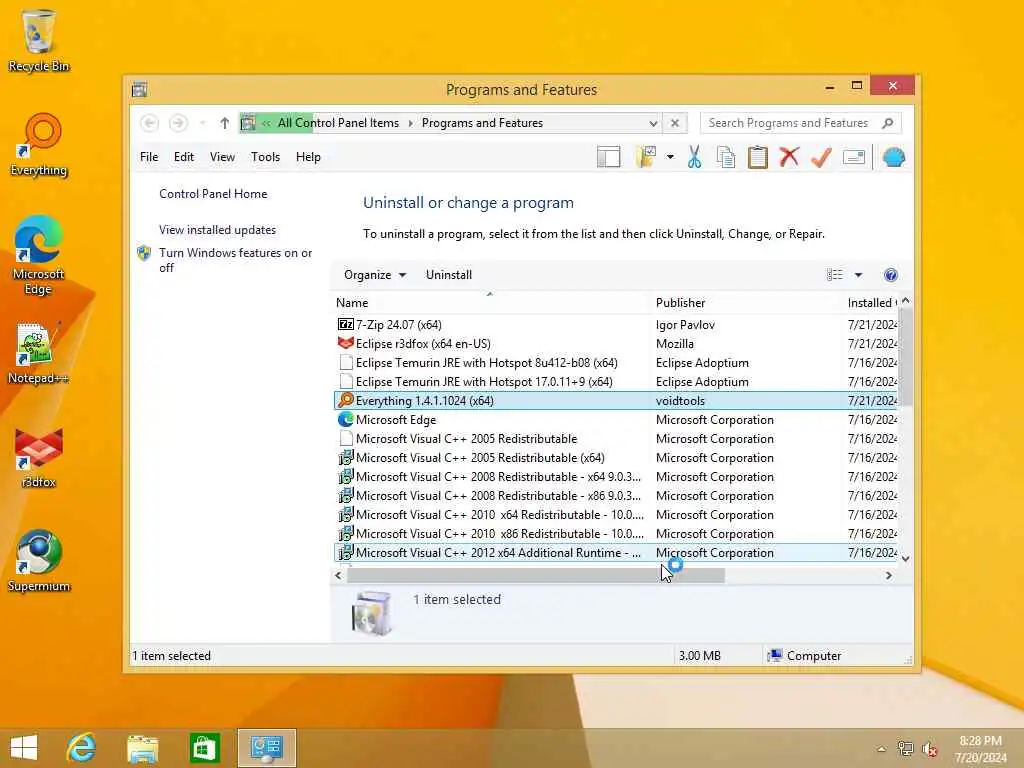
Task: Click the Notepad++ desktop shortcut
Action: [x=39, y=353]
